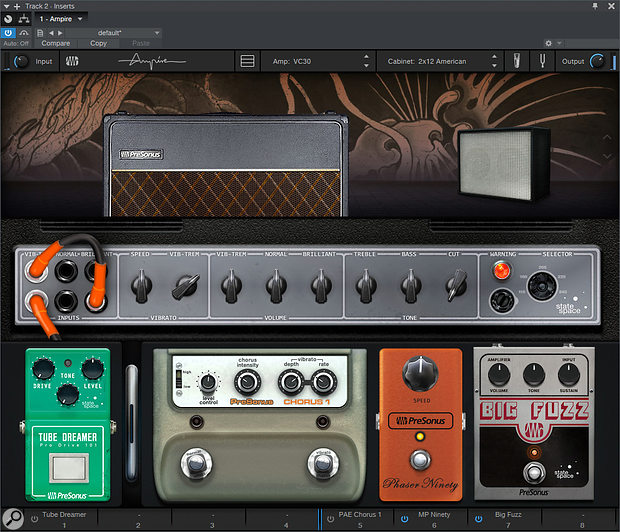Flip the Chorus 1 high/low switch
Screen dimensions: 620x532
(x=179, y=379)
